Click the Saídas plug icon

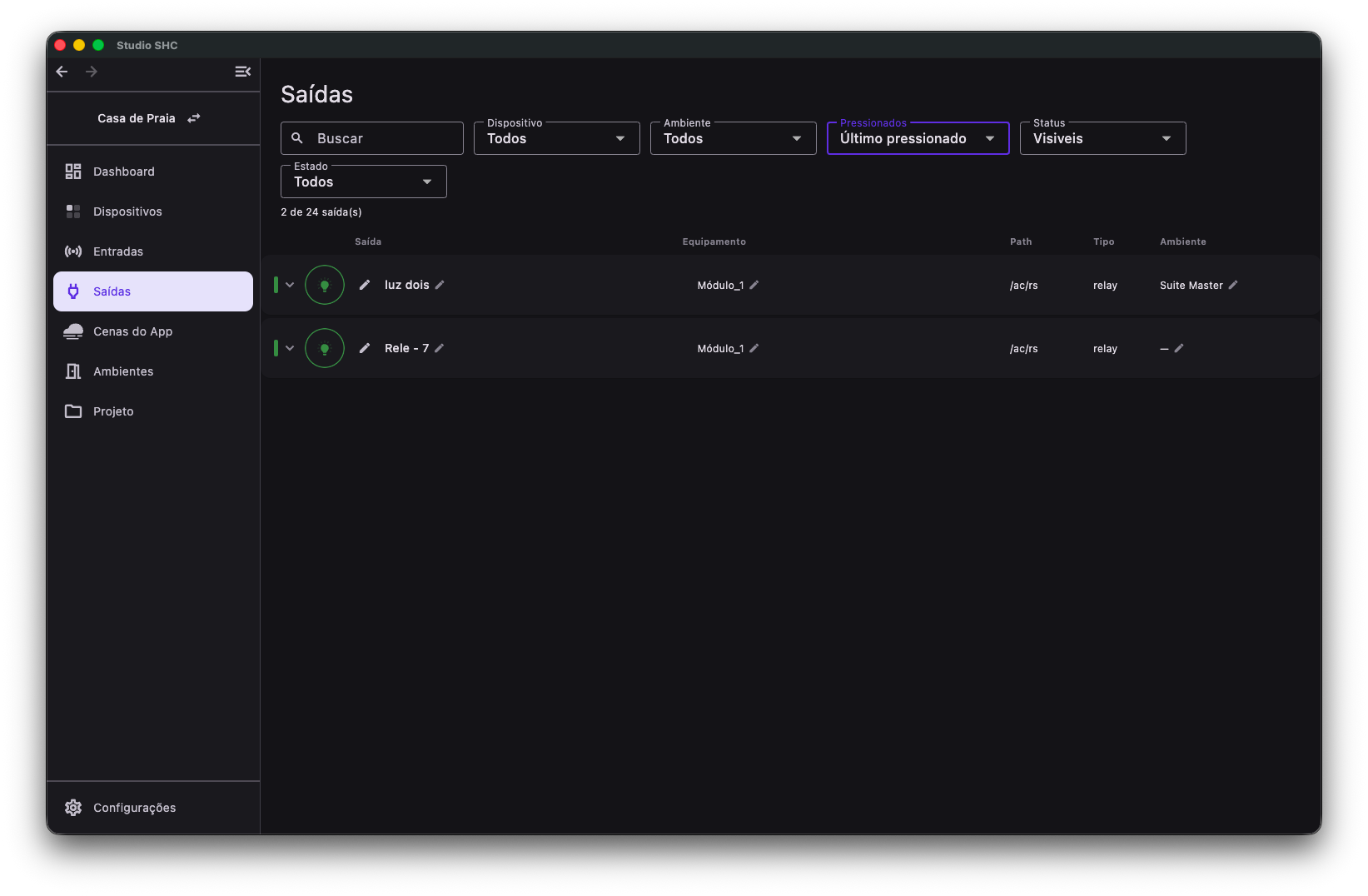73,291
